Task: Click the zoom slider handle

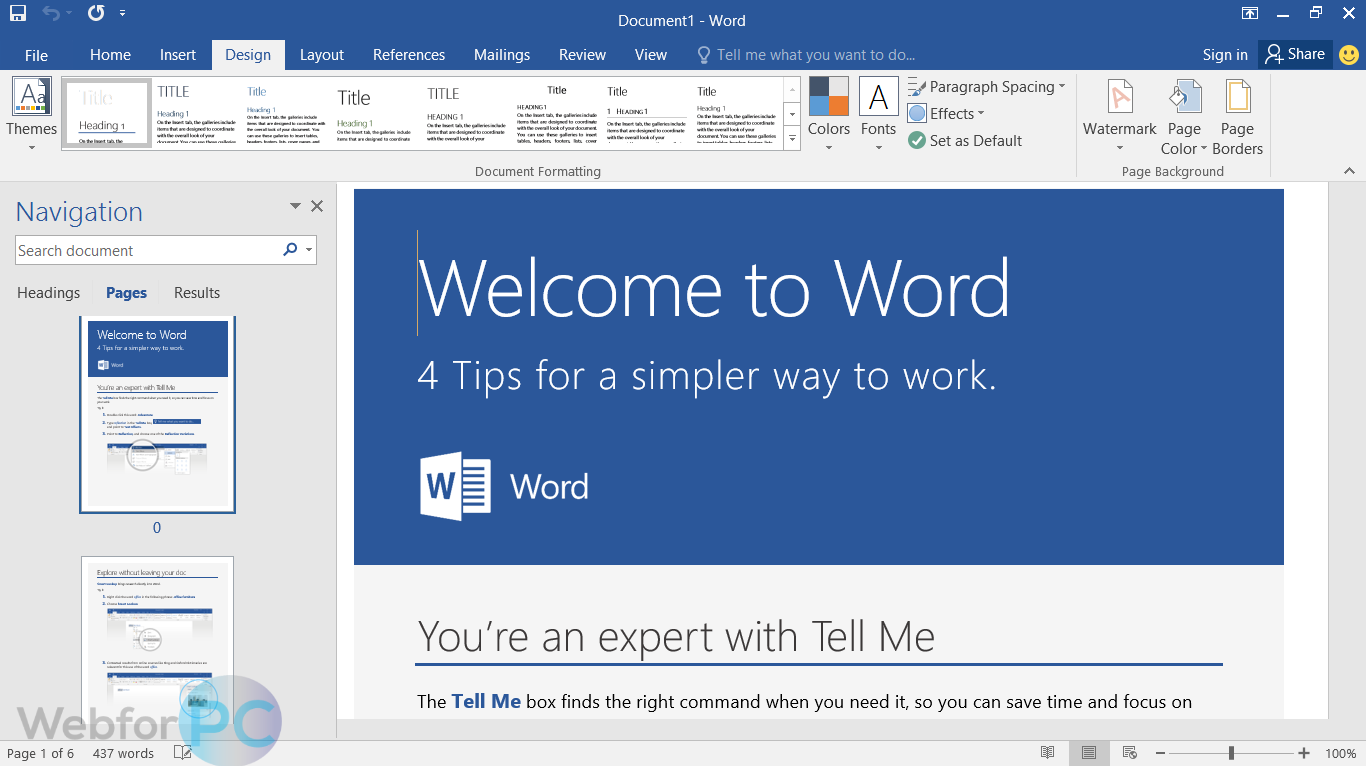Action: (x=1231, y=753)
